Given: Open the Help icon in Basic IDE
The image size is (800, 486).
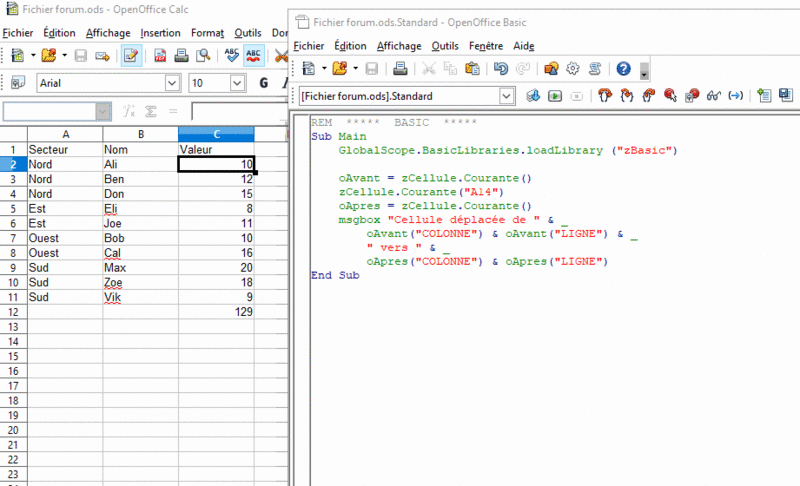Looking at the screenshot, I should pos(623,69).
